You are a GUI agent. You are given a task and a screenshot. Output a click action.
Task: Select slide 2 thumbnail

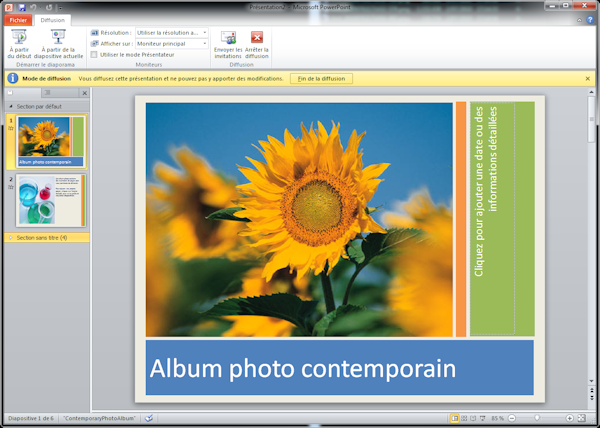pyautogui.click(x=50, y=200)
